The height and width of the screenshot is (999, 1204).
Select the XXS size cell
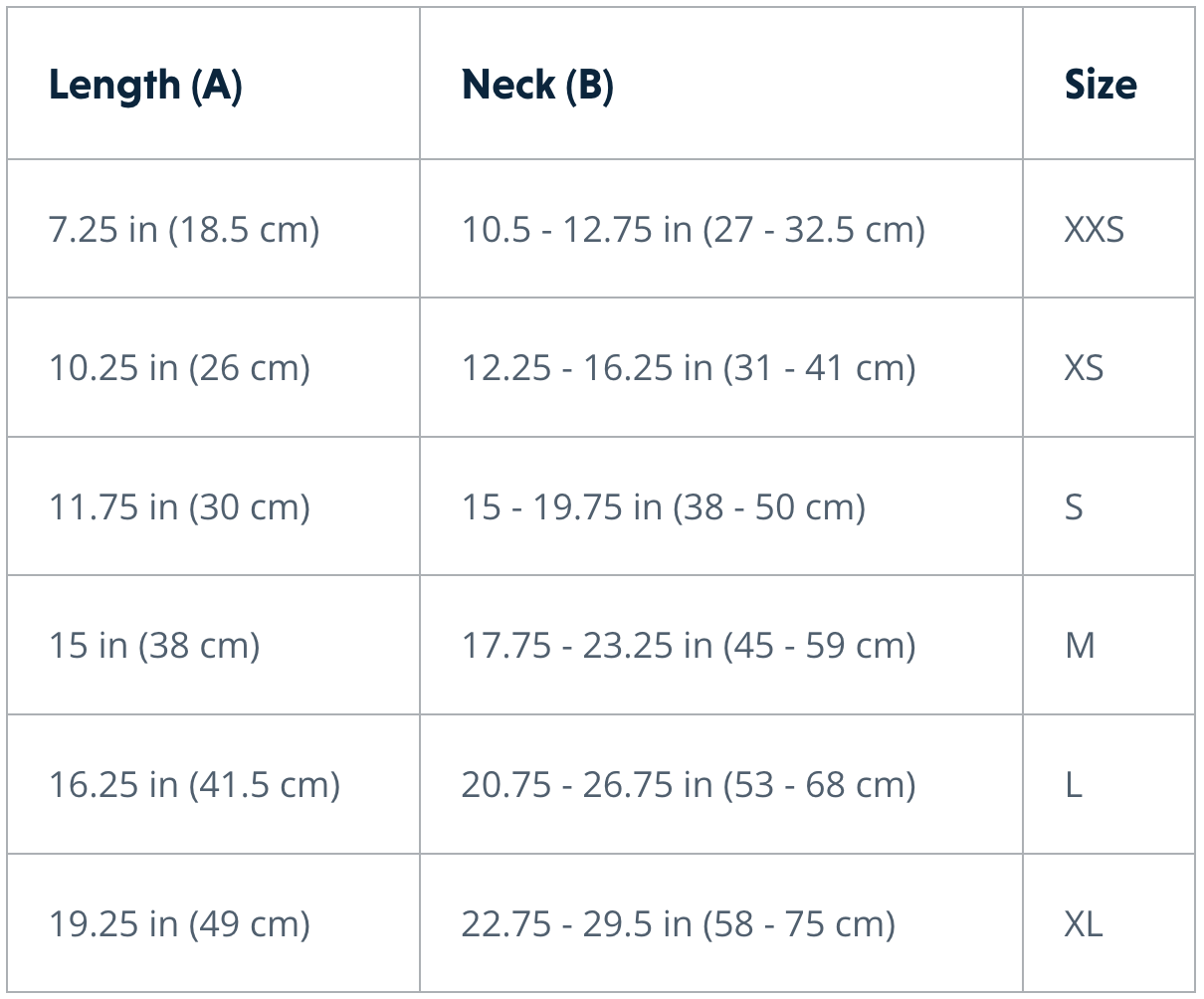point(1094,230)
